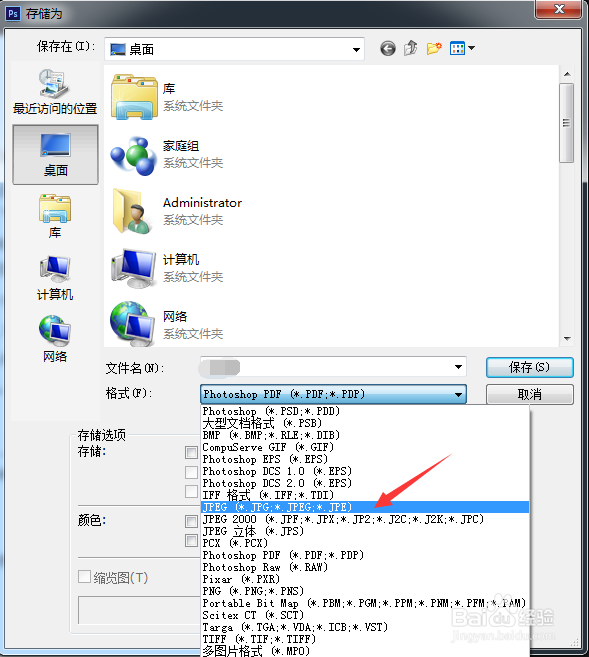Expand the 文件名 filename dropdown arrow
The width and height of the screenshot is (589, 657).
pos(458,367)
